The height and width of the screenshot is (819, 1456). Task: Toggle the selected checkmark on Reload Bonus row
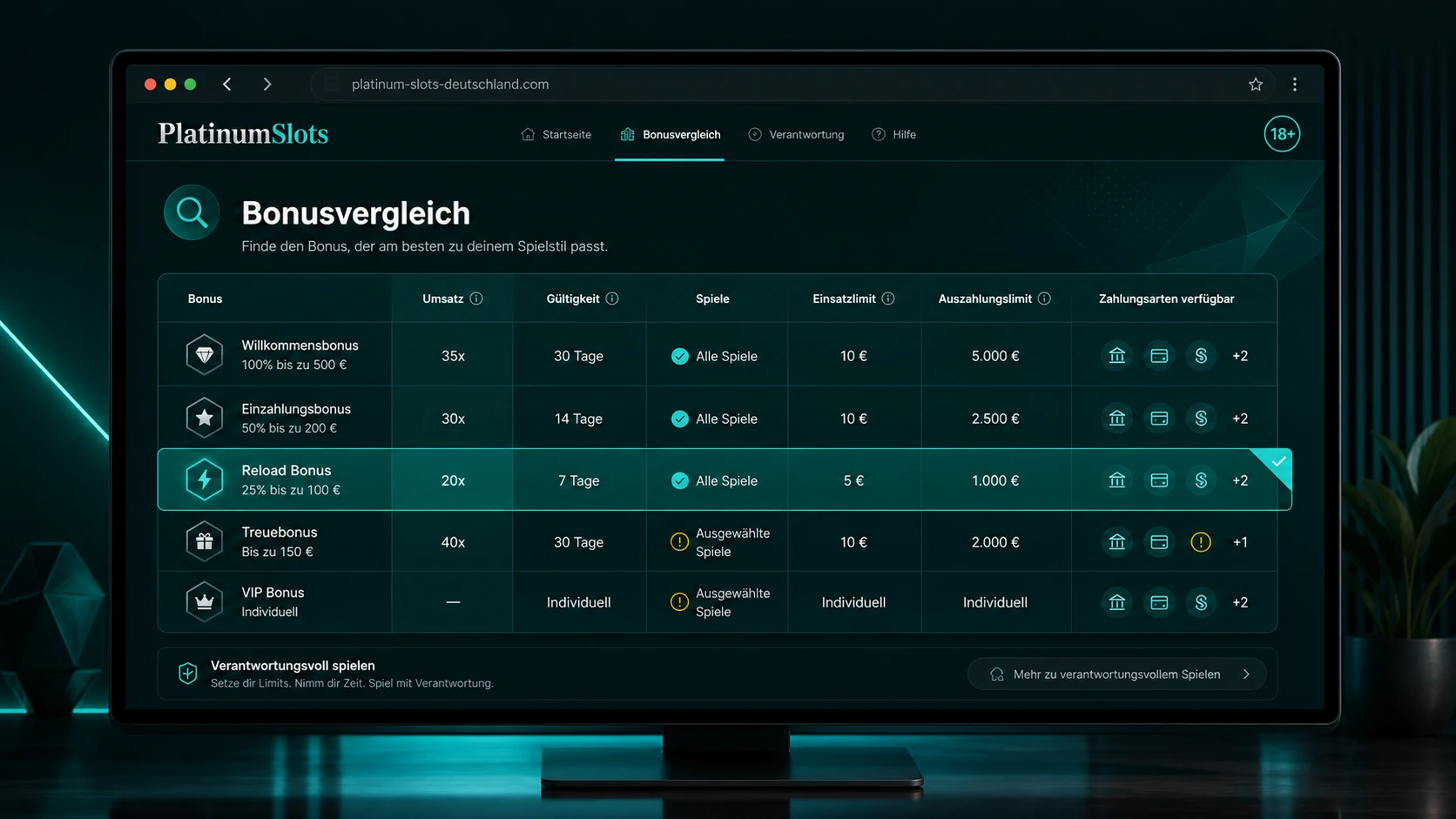[1277, 462]
